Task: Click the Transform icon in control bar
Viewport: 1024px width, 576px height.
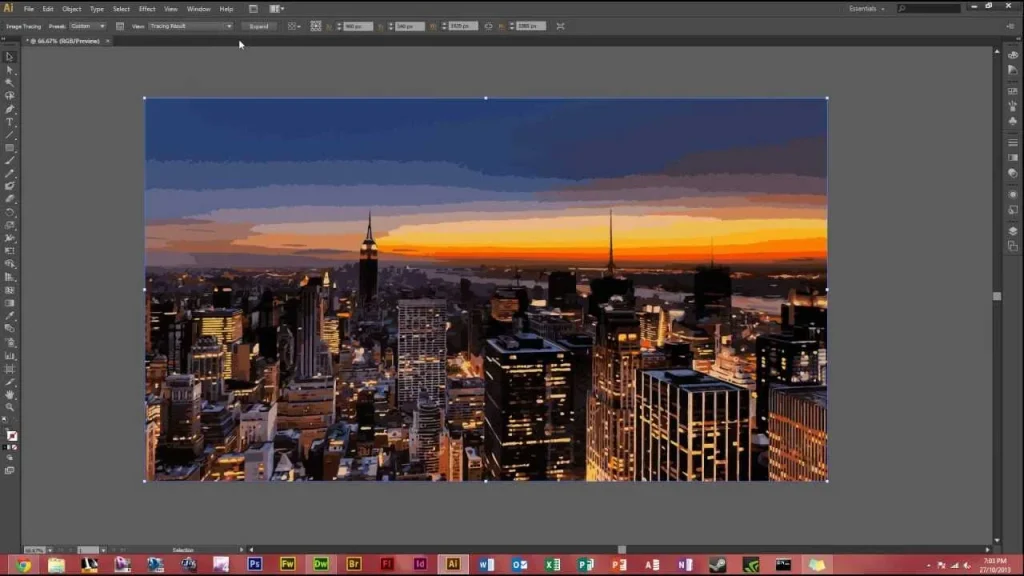Action: pos(315,26)
